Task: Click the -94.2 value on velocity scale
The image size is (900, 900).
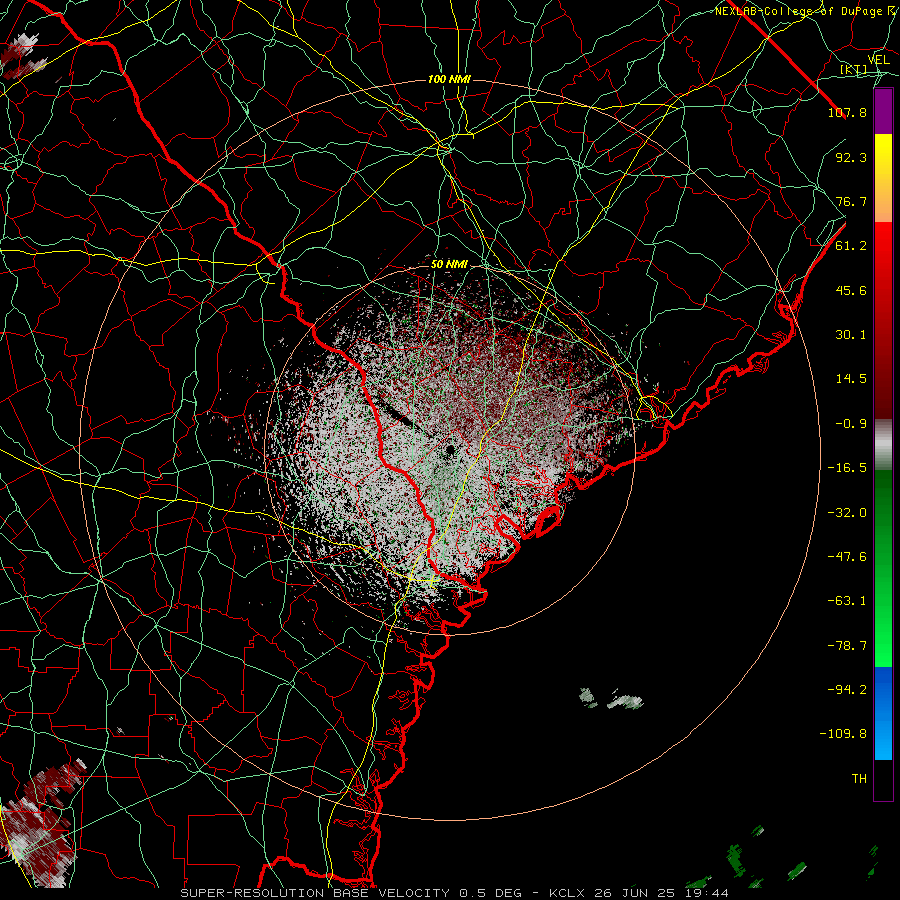Action: click(x=847, y=690)
